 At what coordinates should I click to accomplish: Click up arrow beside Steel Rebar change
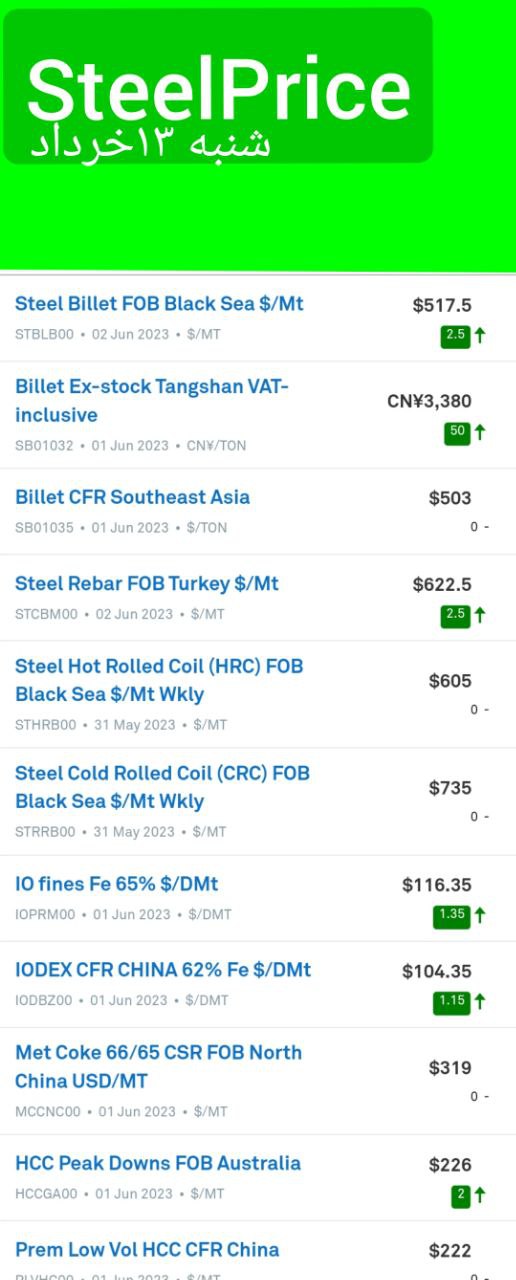pos(480,616)
